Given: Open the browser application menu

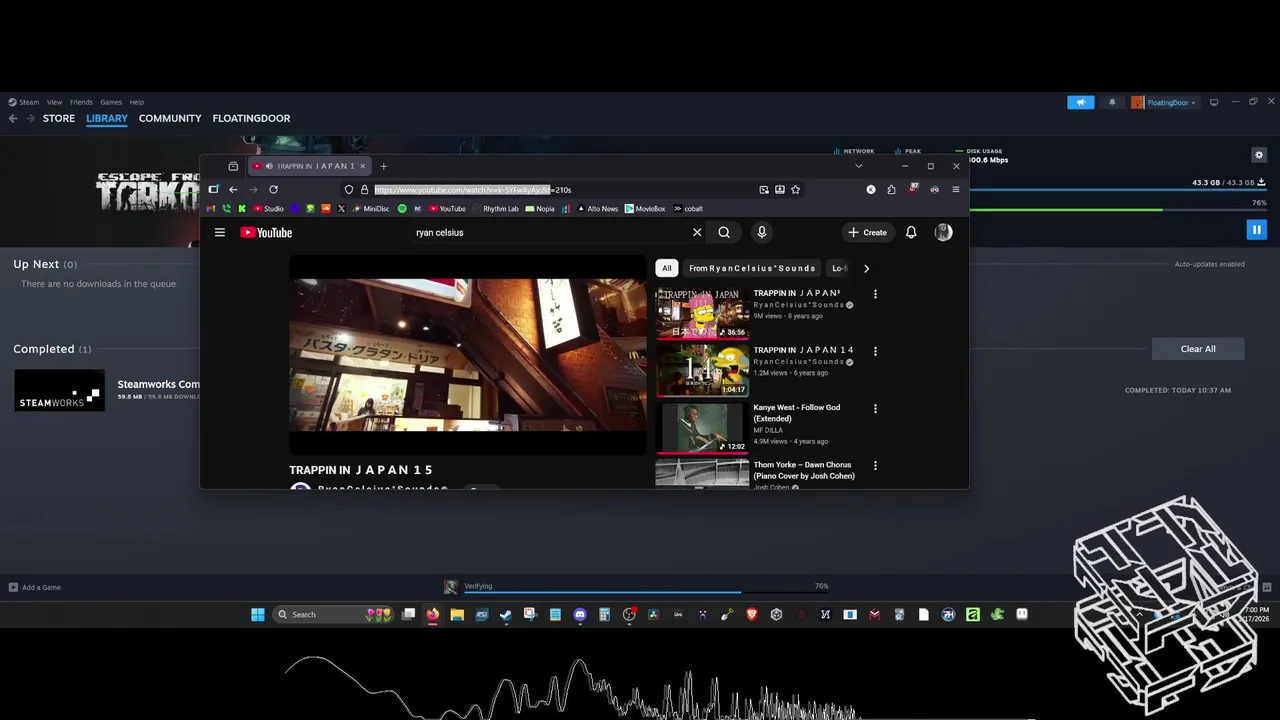Looking at the screenshot, I should point(955,189).
